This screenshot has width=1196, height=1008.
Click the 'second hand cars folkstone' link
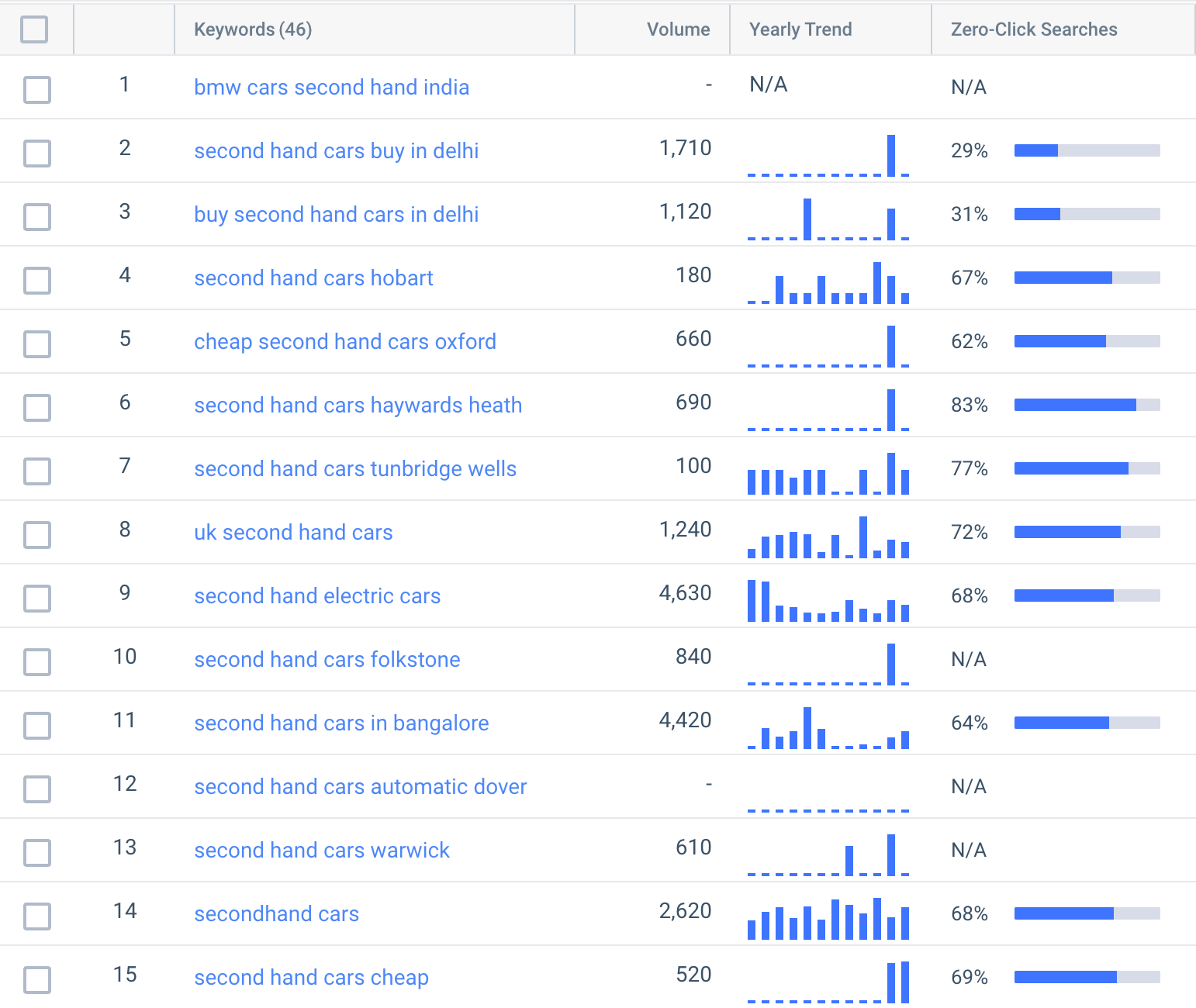[x=327, y=659]
